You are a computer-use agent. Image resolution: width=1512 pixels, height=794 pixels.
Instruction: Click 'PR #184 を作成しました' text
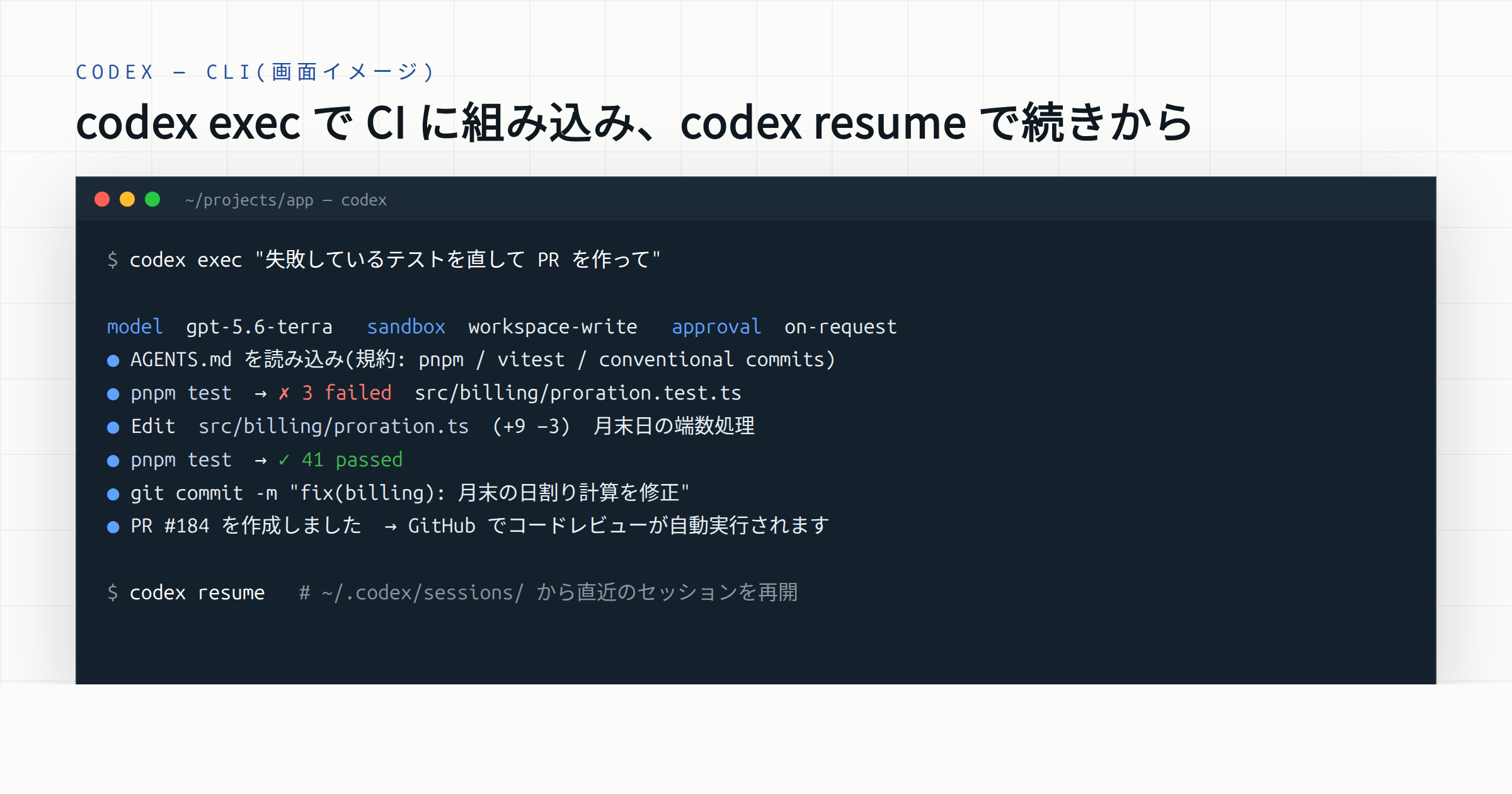(x=246, y=526)
